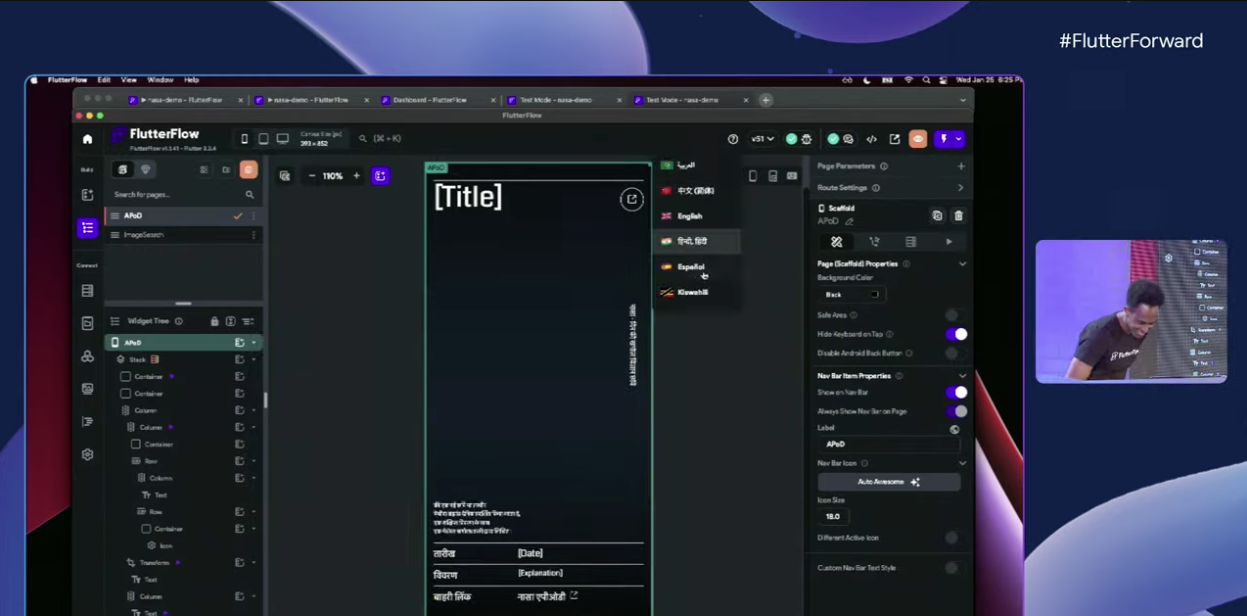Click the purple canvas fit icon
The width and height of the screenshot is (1247, 616).
380,176
